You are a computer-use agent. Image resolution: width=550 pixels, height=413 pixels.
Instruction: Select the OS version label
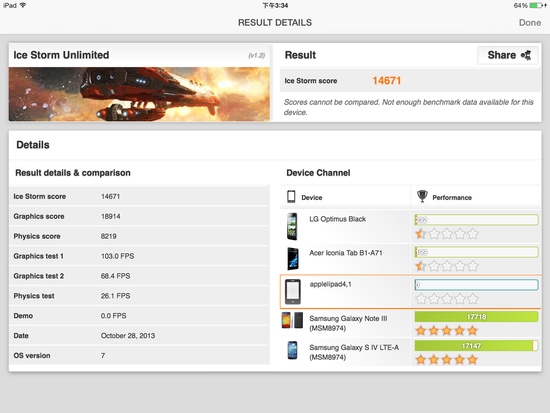point(32,355)
